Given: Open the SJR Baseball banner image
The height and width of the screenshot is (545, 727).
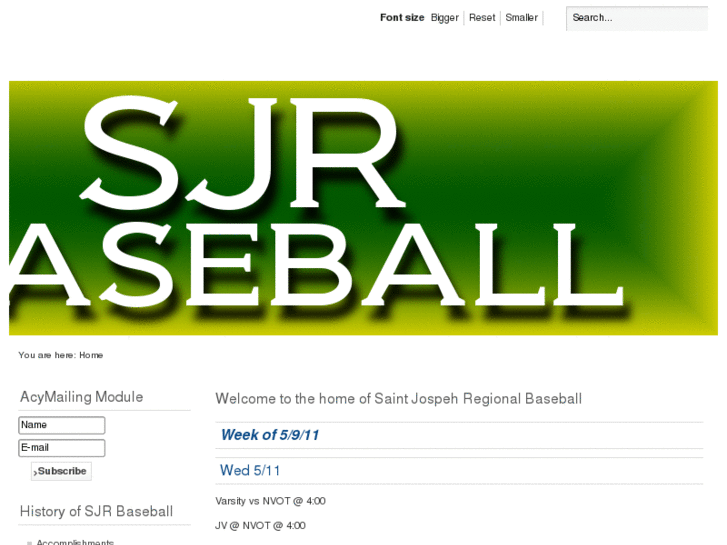Looking at the screenshot, I should pos(363,208).
